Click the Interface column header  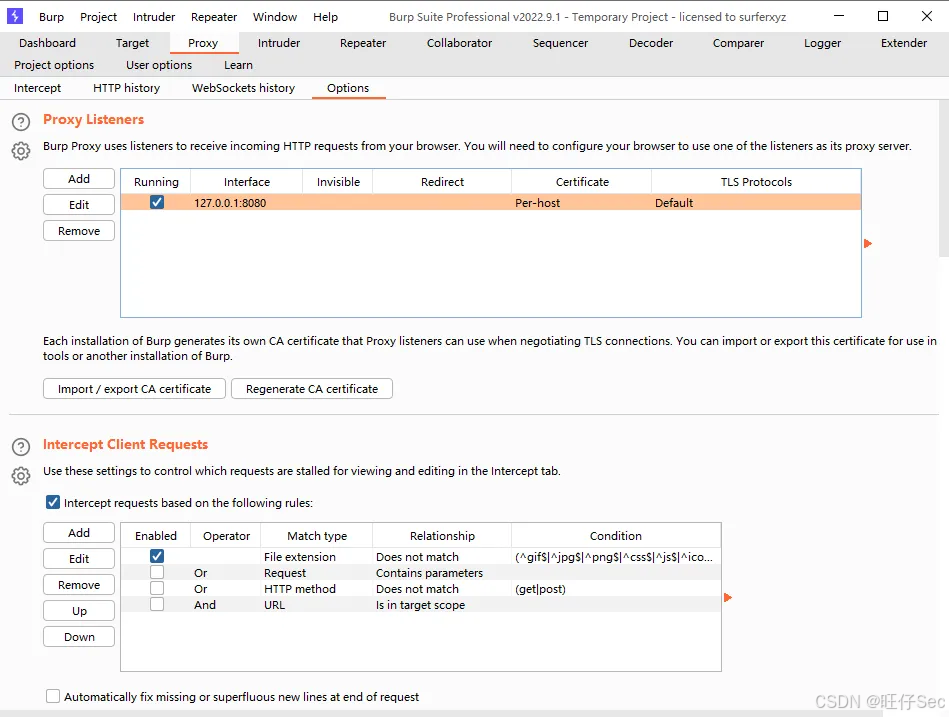click(246, 182)
